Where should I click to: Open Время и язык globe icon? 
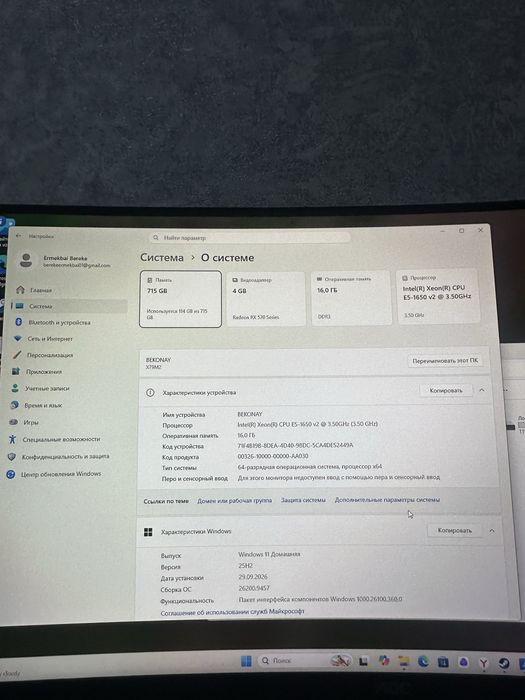[15, 405]
